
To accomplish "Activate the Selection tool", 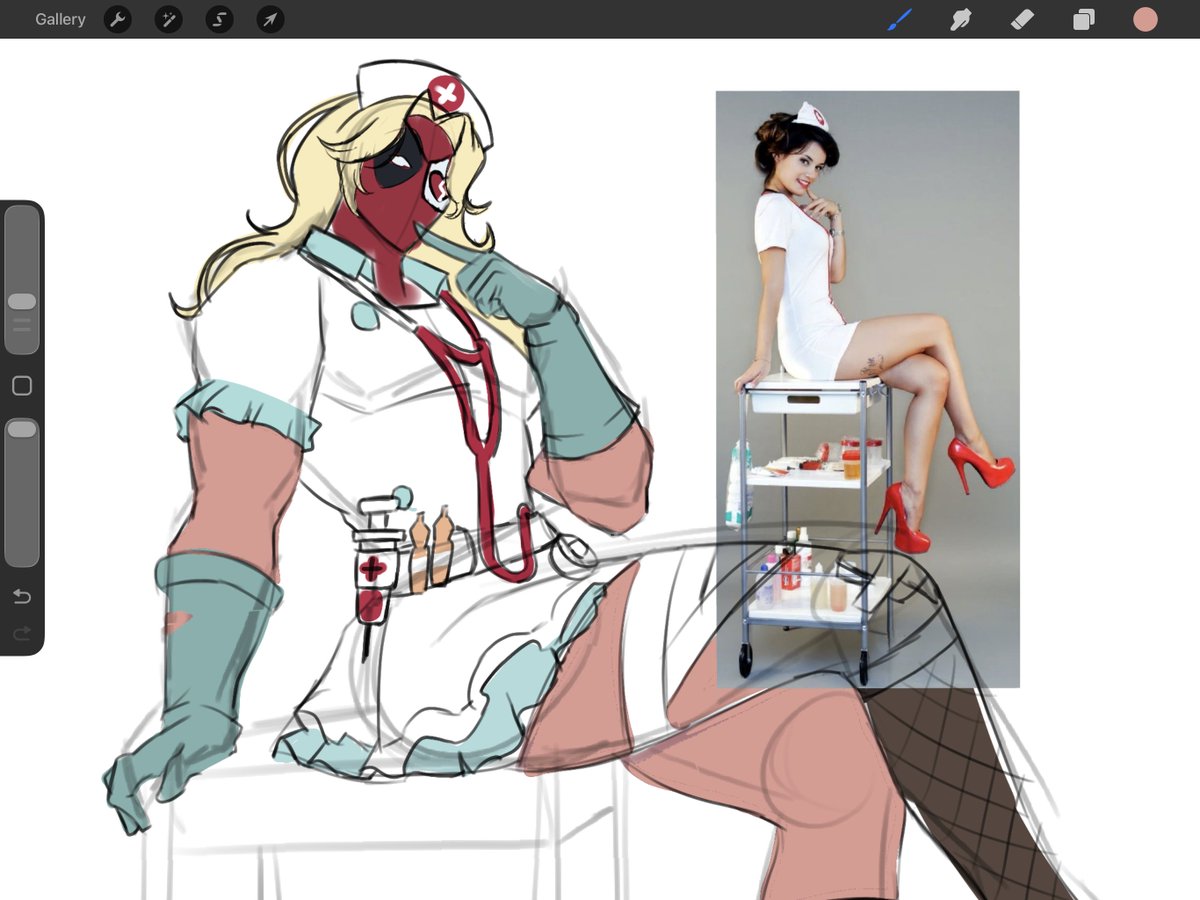I will point(219,19).
